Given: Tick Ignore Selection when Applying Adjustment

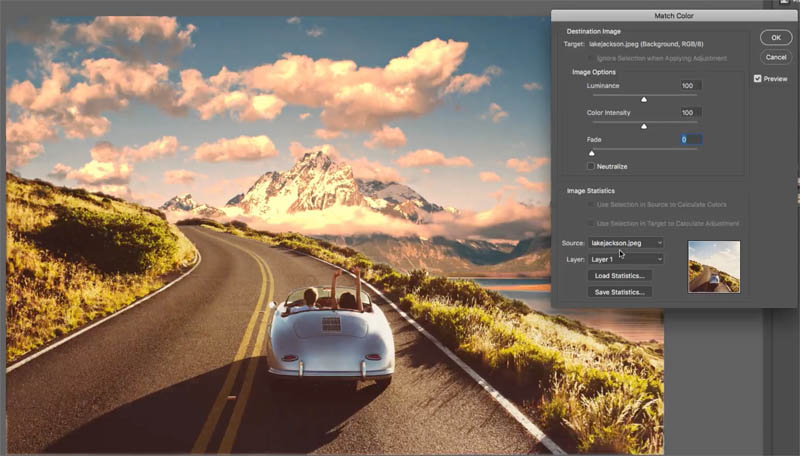Looking at the screenshot, I should (591, 58).
